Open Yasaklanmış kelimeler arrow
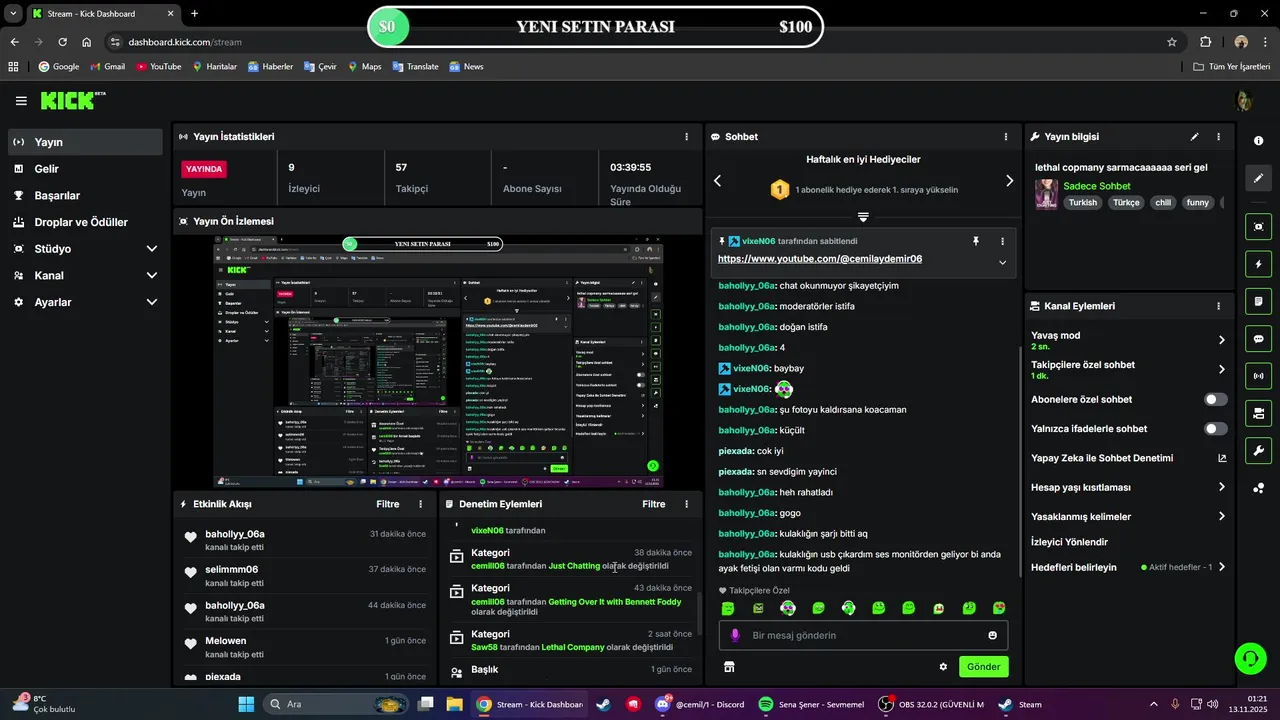Image resolution: width=1280 pixels, height=720 pixels. (1221, 517)
